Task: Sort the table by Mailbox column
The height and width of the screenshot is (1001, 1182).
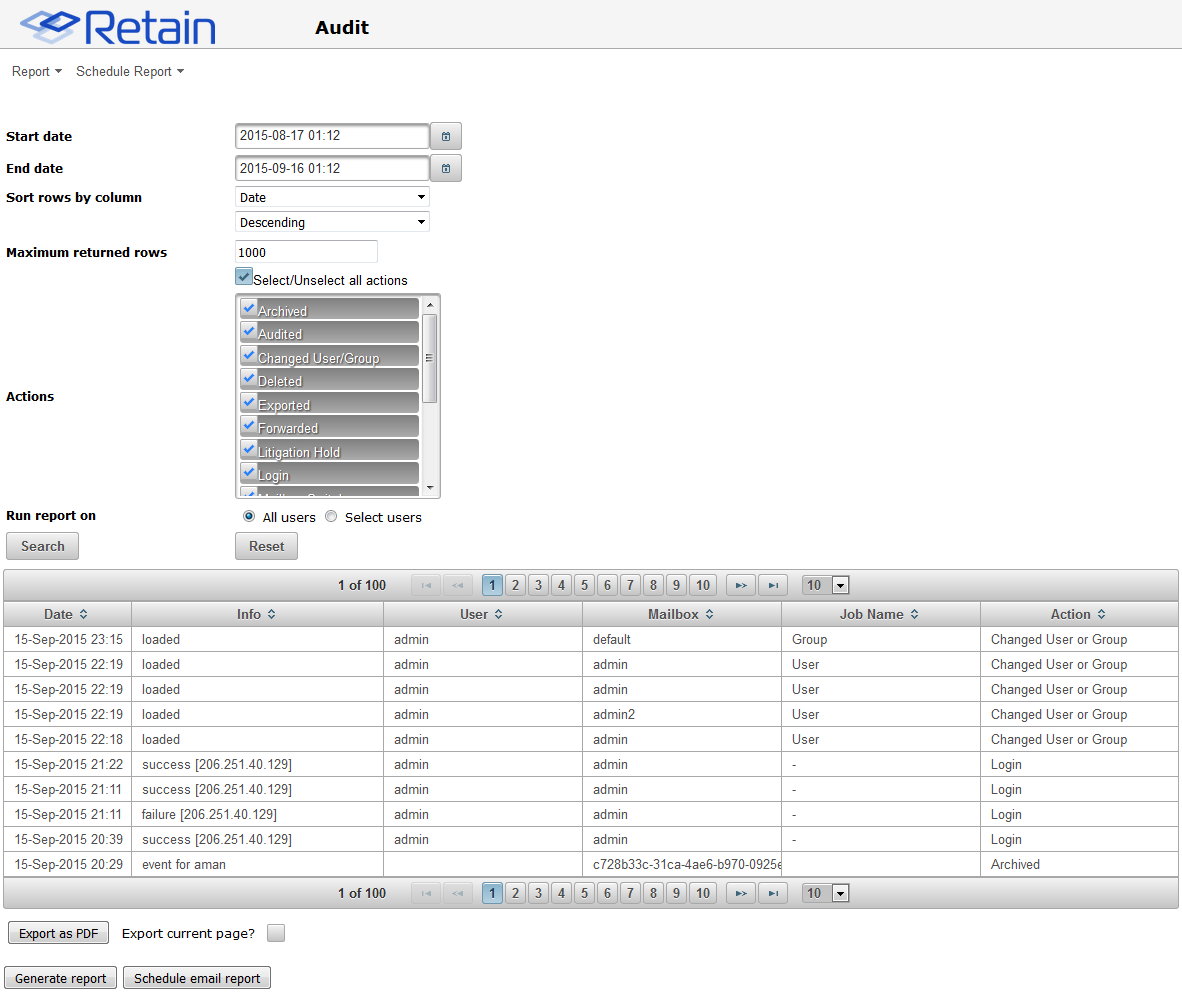Action: coord(681,614)
